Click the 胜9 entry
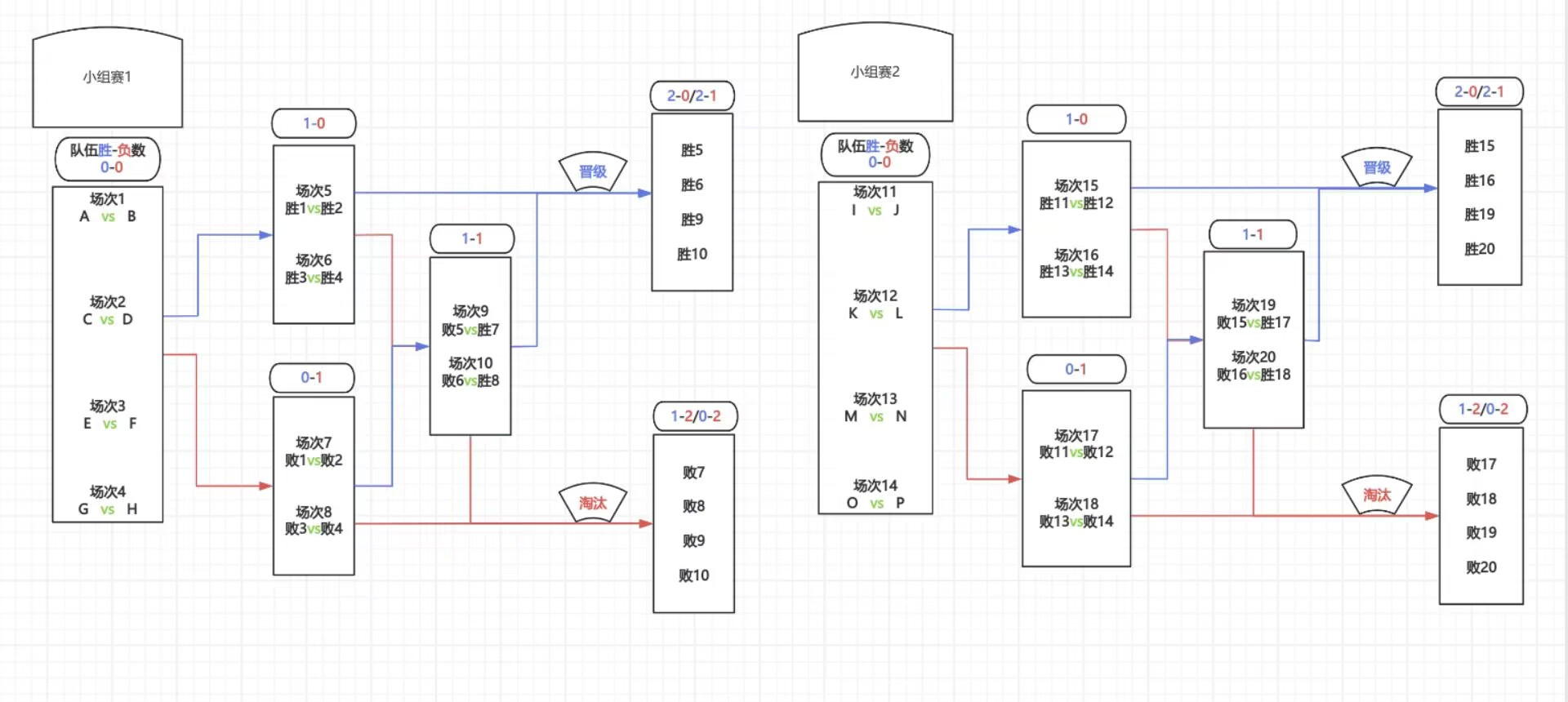The height and width of the screenshot is (702, 1568). point(692,220)
